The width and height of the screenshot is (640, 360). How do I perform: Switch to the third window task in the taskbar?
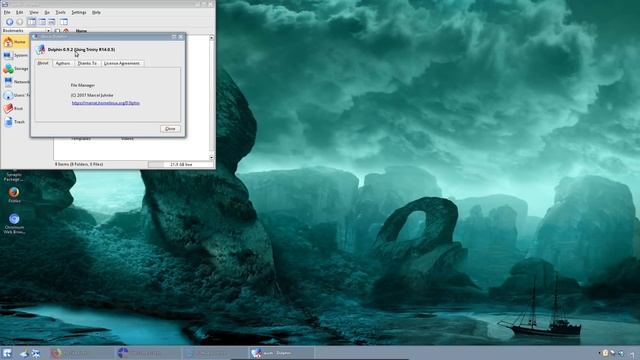(214, 353)
